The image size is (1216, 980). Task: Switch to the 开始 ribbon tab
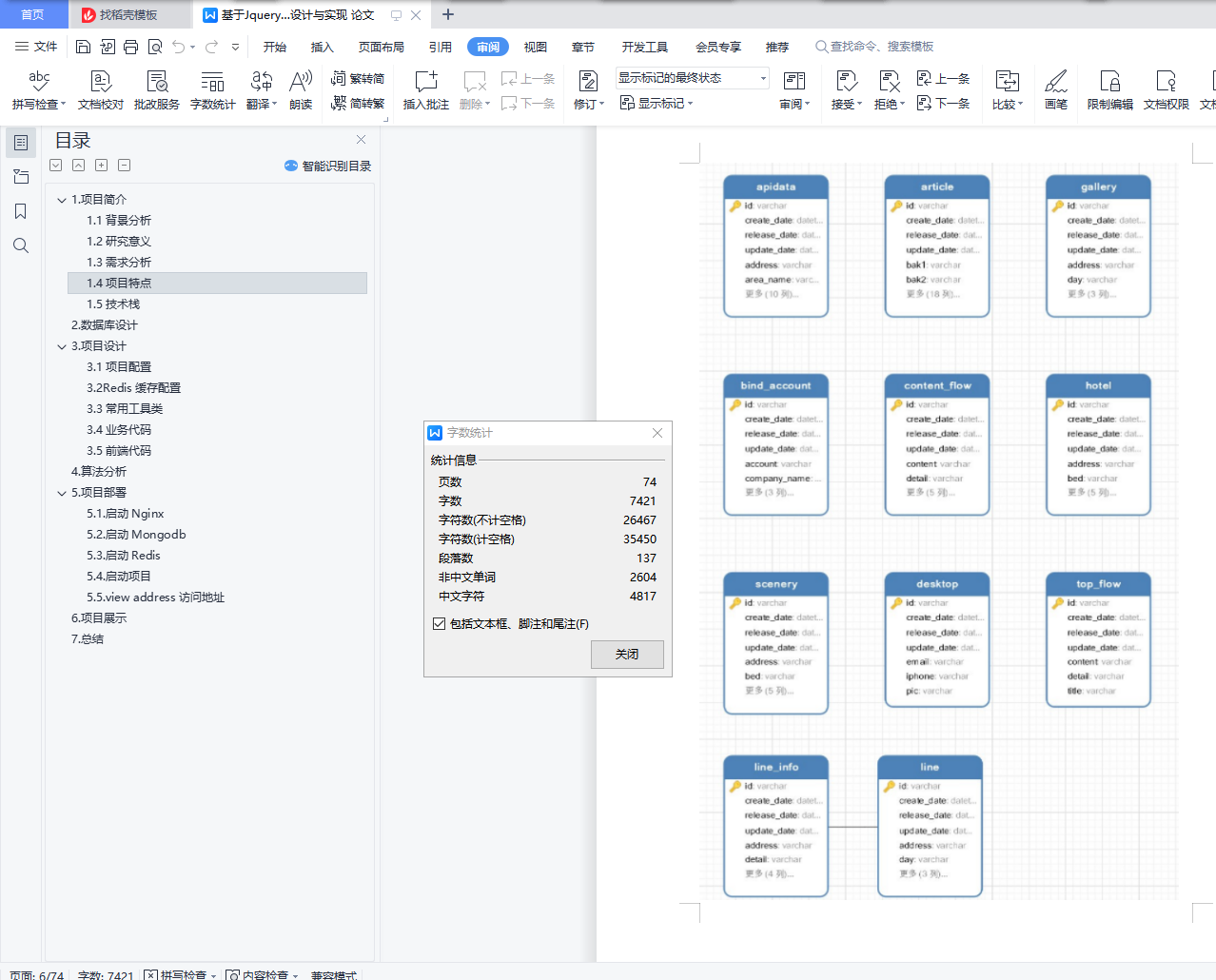275,47
